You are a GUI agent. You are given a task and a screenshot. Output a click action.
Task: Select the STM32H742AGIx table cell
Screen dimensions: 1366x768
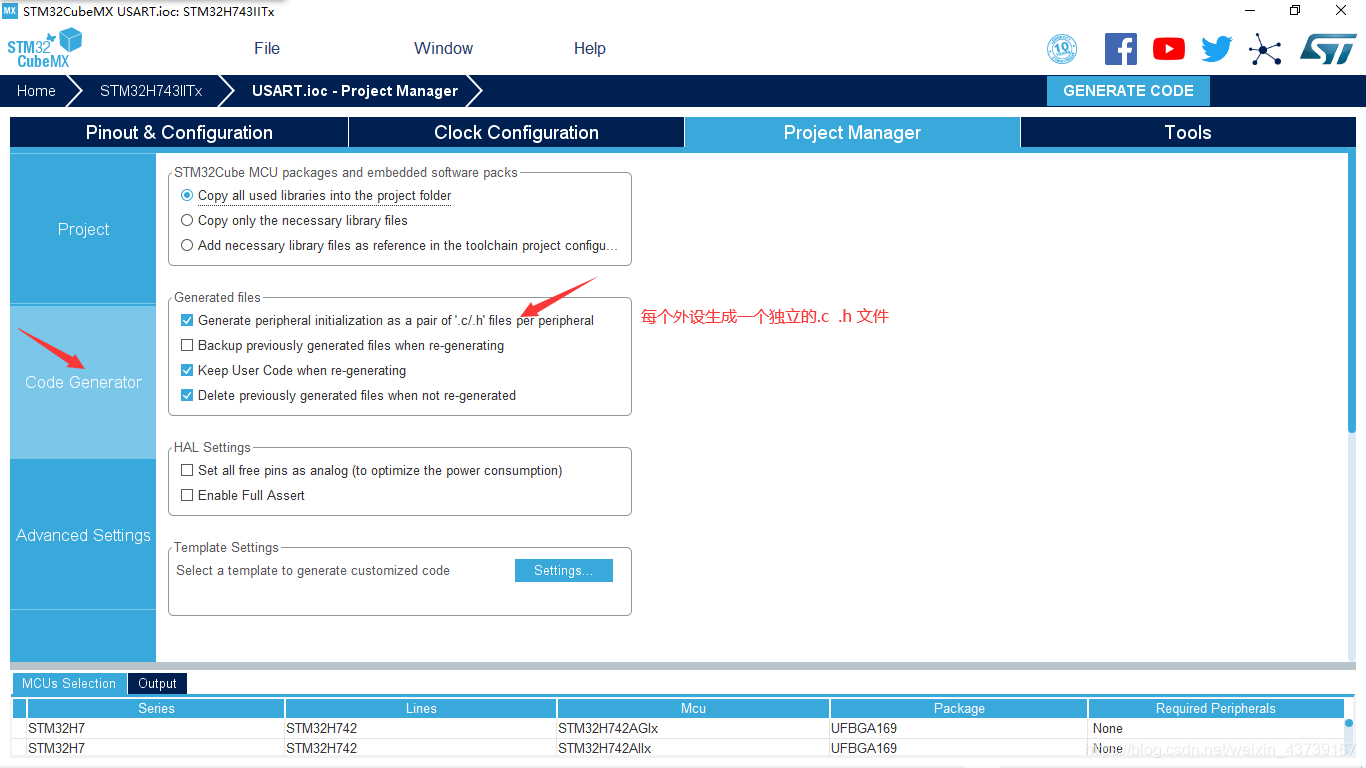[693, 728]
